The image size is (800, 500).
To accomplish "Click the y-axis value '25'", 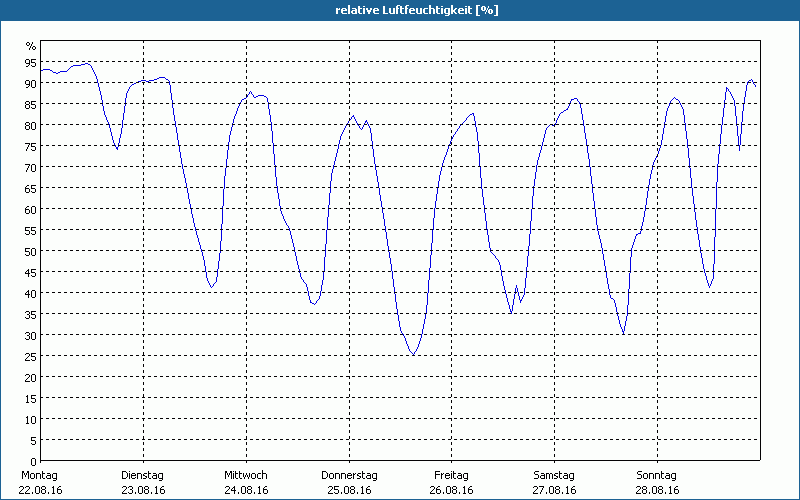I will click(31, 356).
